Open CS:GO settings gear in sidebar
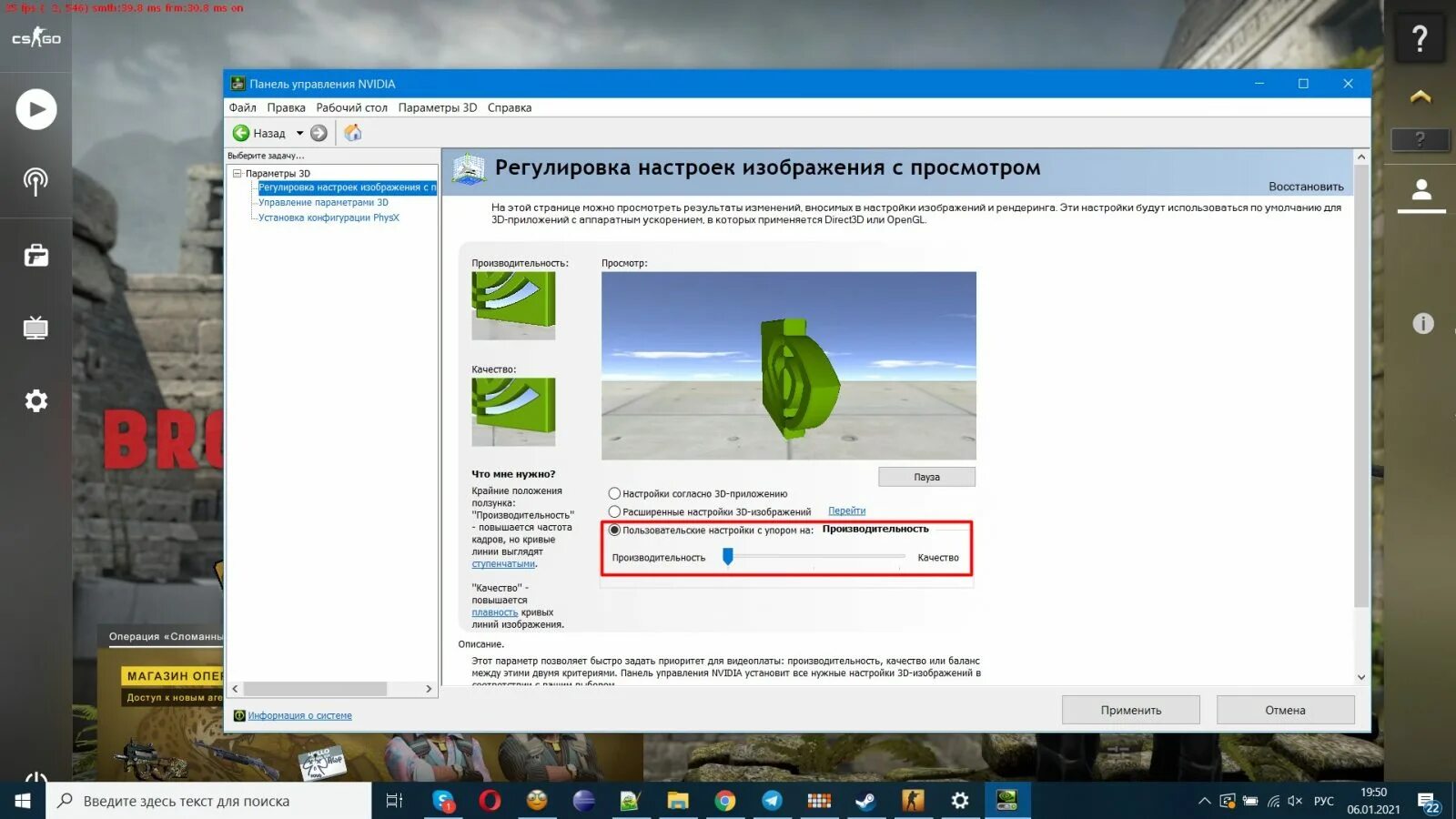Image resolution: width=1456 pixels, height=819 pixels. tap(35, 400)
